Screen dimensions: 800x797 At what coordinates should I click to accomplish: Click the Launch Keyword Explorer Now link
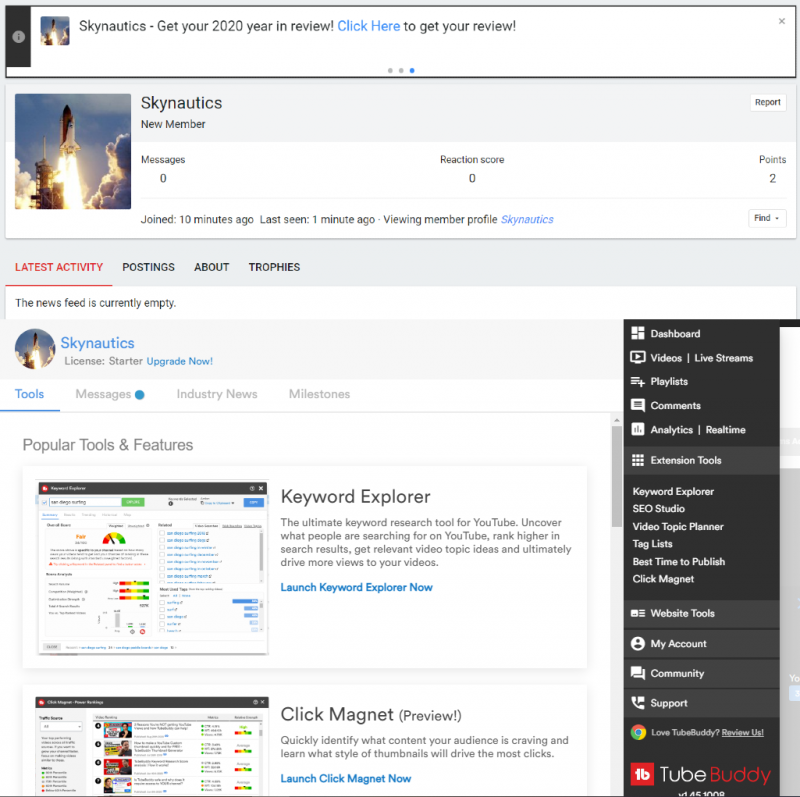(x=357, y=587)
